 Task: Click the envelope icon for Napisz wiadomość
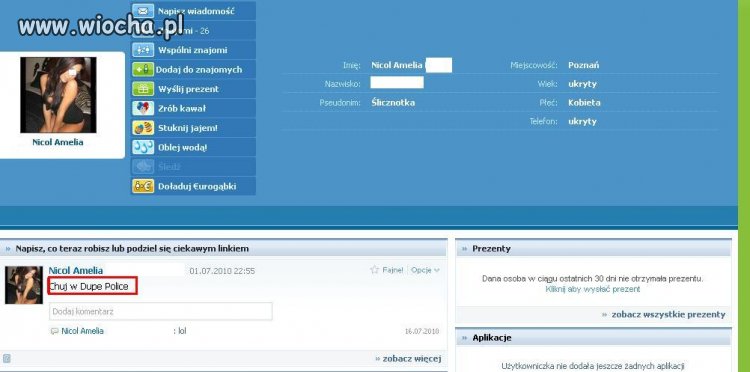143,11
